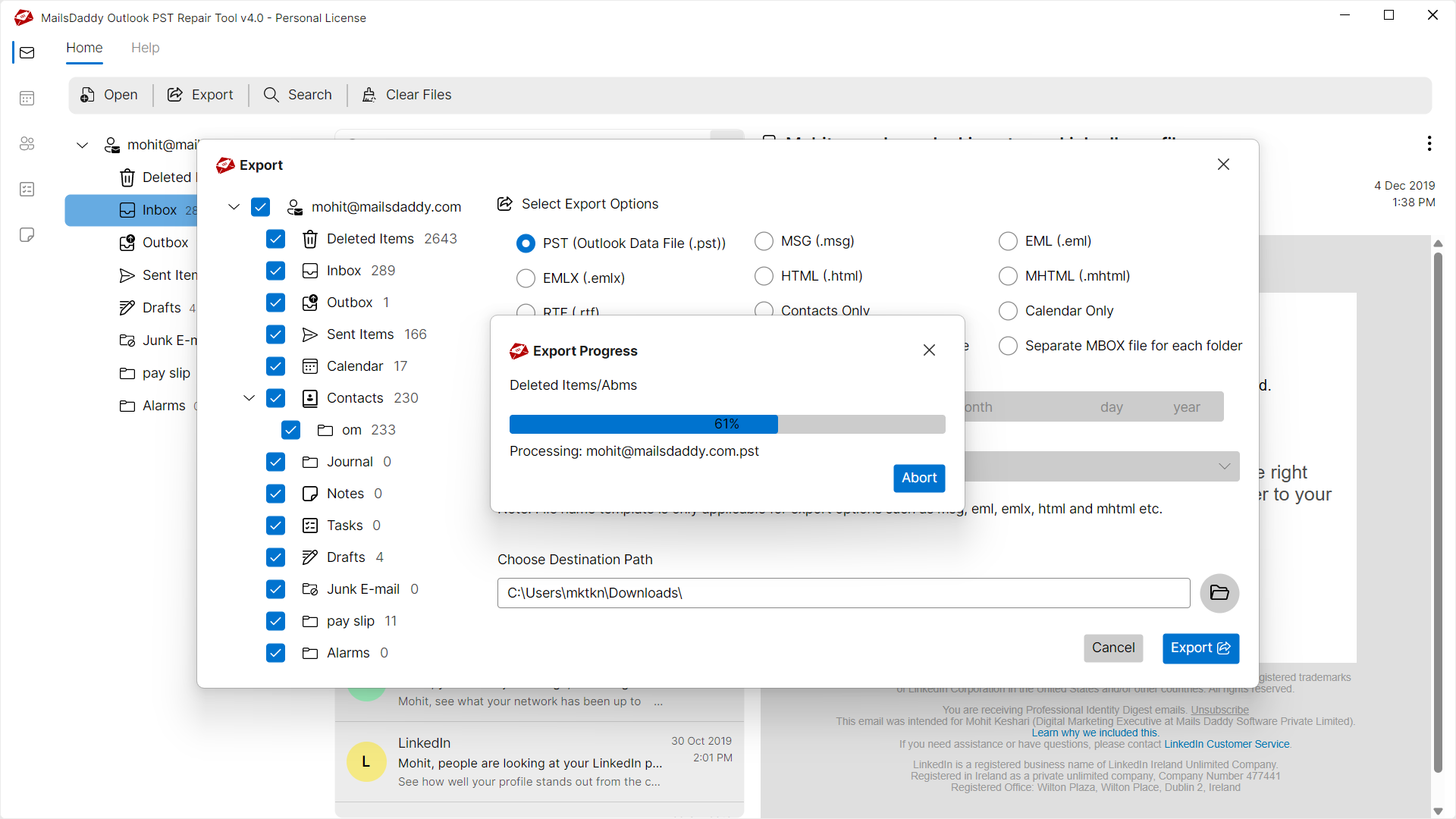The width and height of the screenshot is (1456, 819).
Task: Click the Open file toolbar icon
Action: click(88, 95)
